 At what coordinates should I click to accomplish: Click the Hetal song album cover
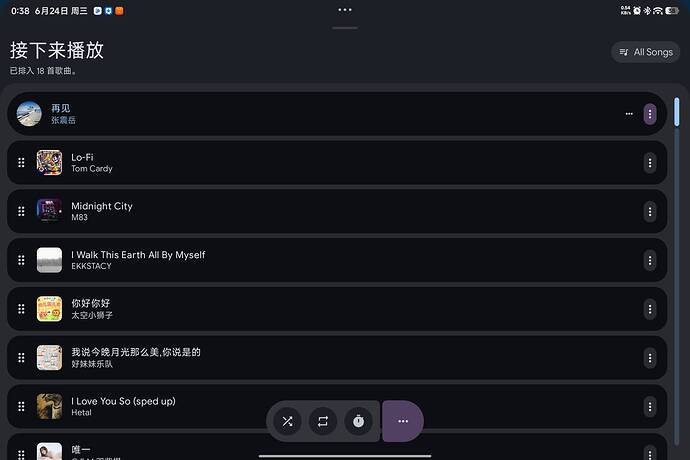tap(49, 406)
